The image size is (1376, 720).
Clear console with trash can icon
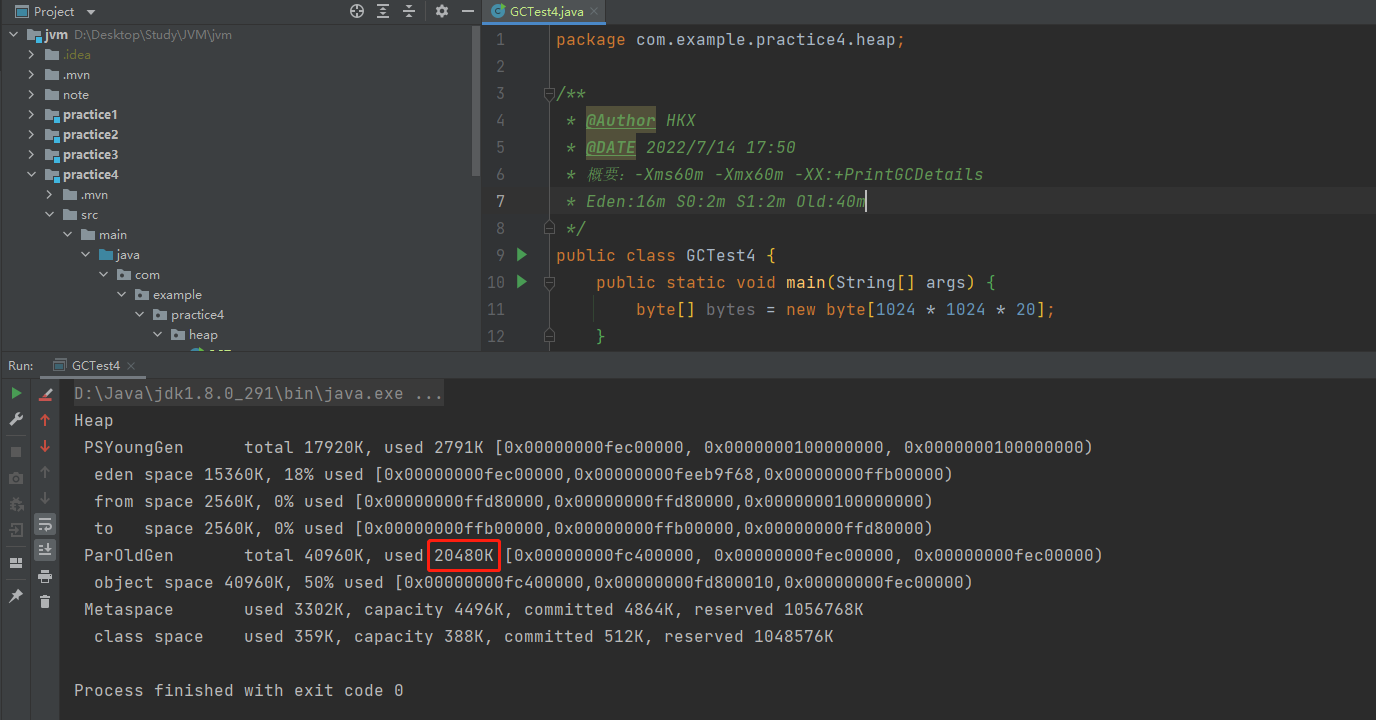click(45, 601)
